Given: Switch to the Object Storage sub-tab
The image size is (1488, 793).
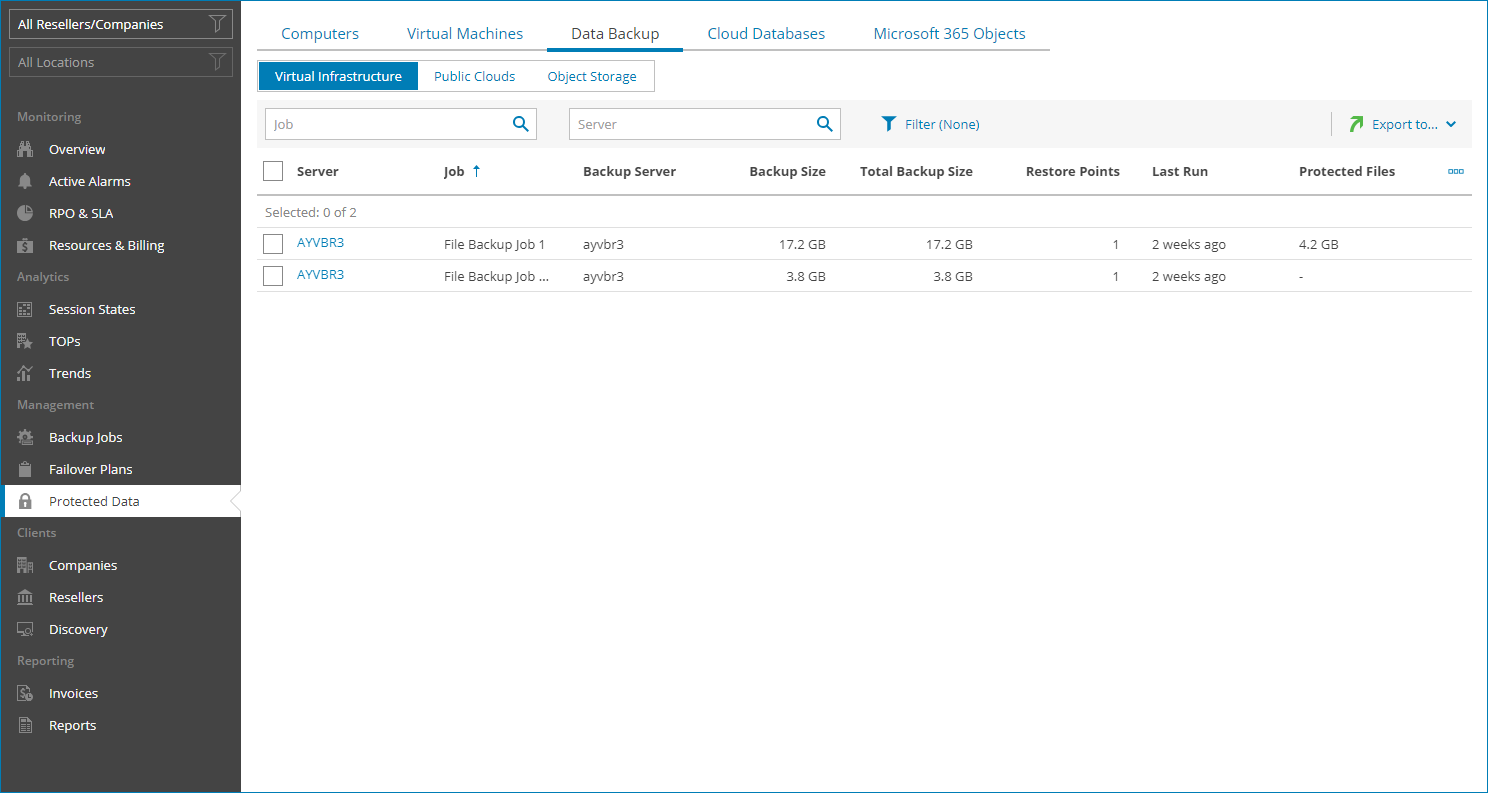Looking at the screenshot, I should (x=592, y=77).
